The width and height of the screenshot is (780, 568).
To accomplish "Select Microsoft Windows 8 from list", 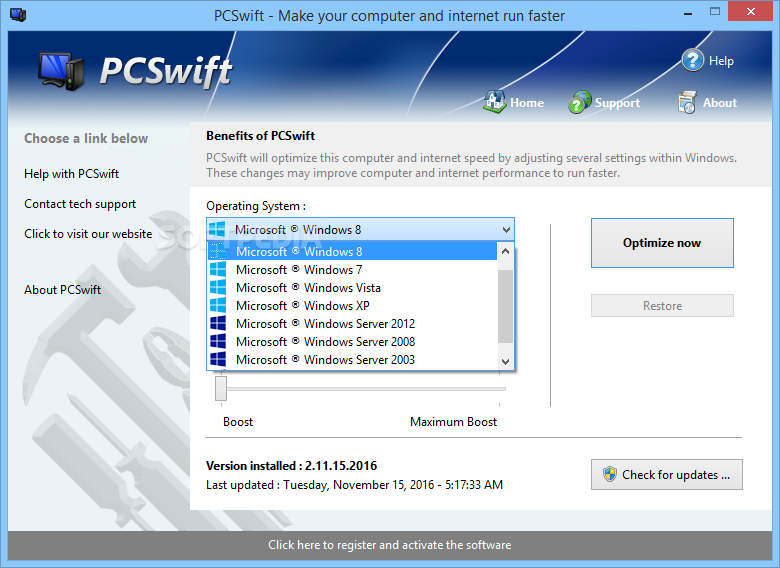I will pos(352,251).
